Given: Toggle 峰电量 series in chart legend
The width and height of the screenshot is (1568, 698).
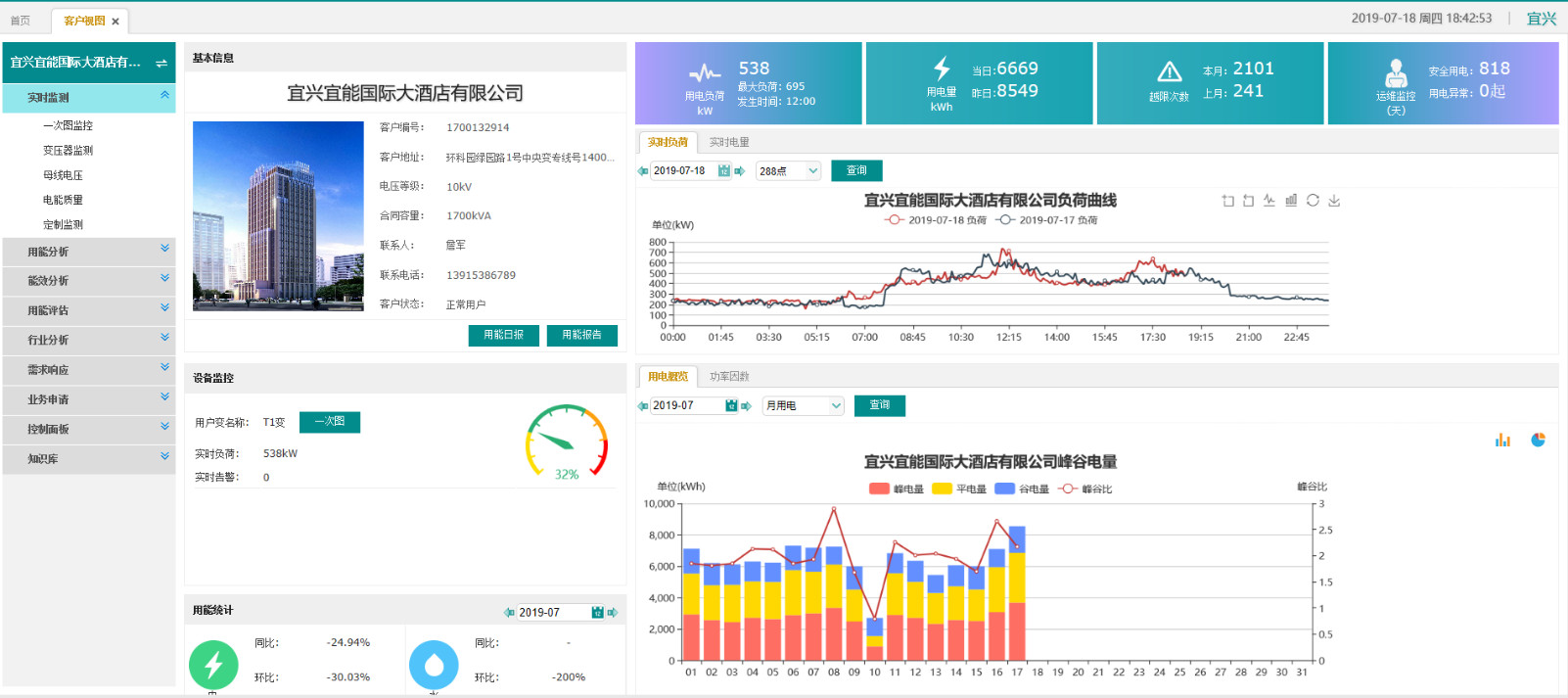Looking at the screenshot, I should pyautogui.click(x=897, y=489).
